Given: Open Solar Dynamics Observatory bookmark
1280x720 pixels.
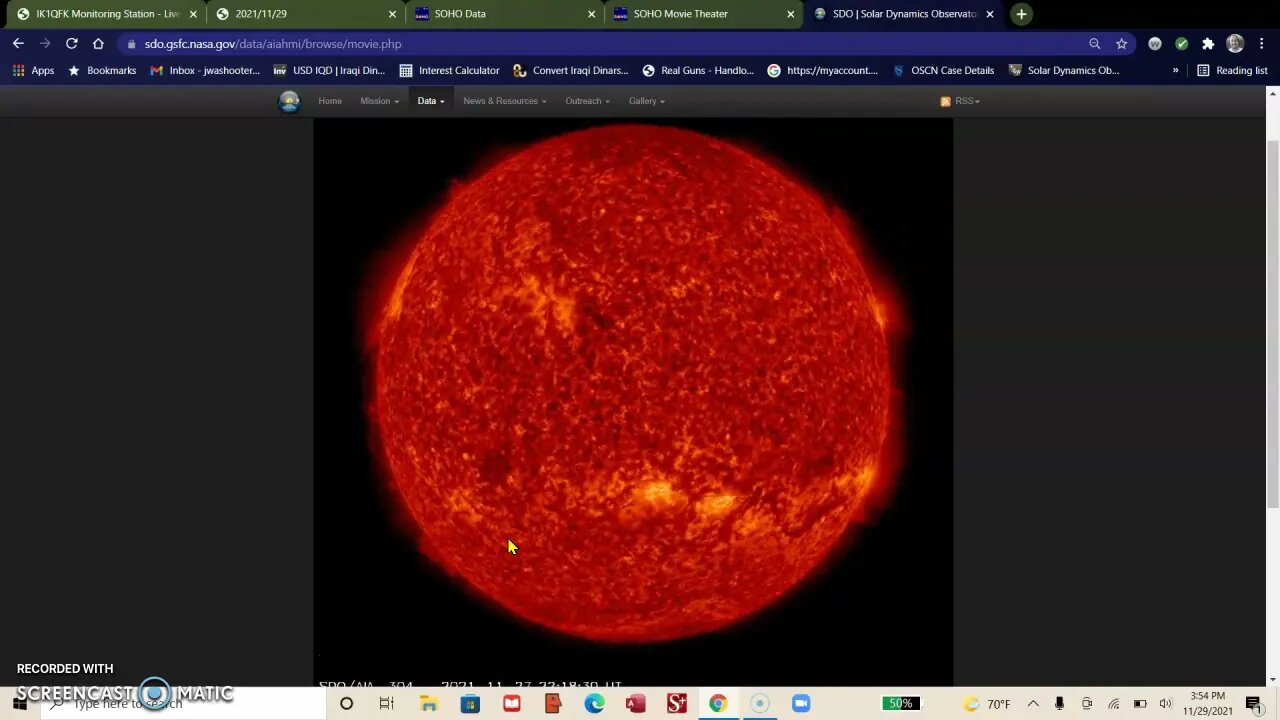Looking at the screenshot, I should (1064, 71).
